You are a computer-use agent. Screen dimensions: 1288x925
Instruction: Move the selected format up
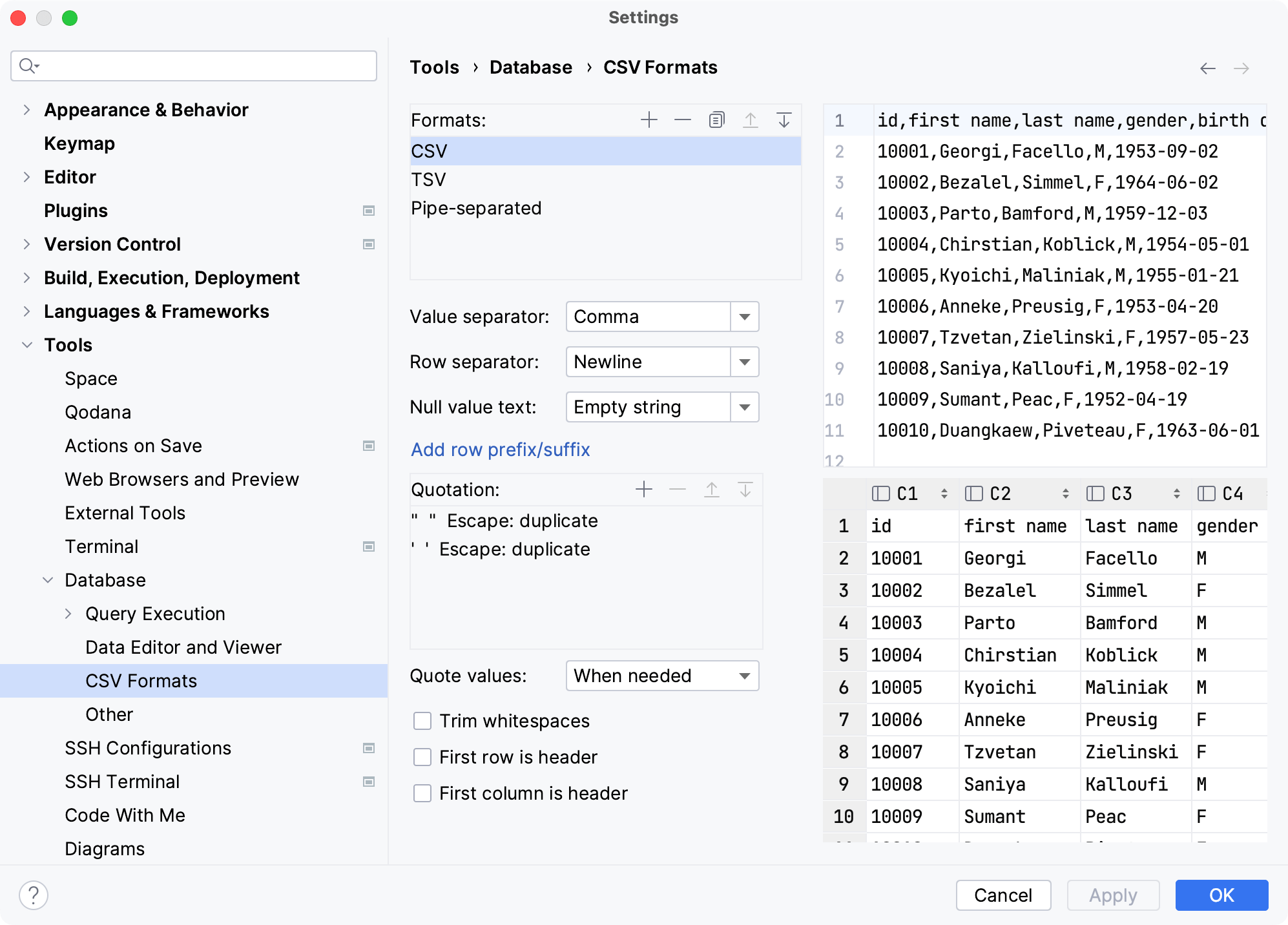click(x=751, y=120)
